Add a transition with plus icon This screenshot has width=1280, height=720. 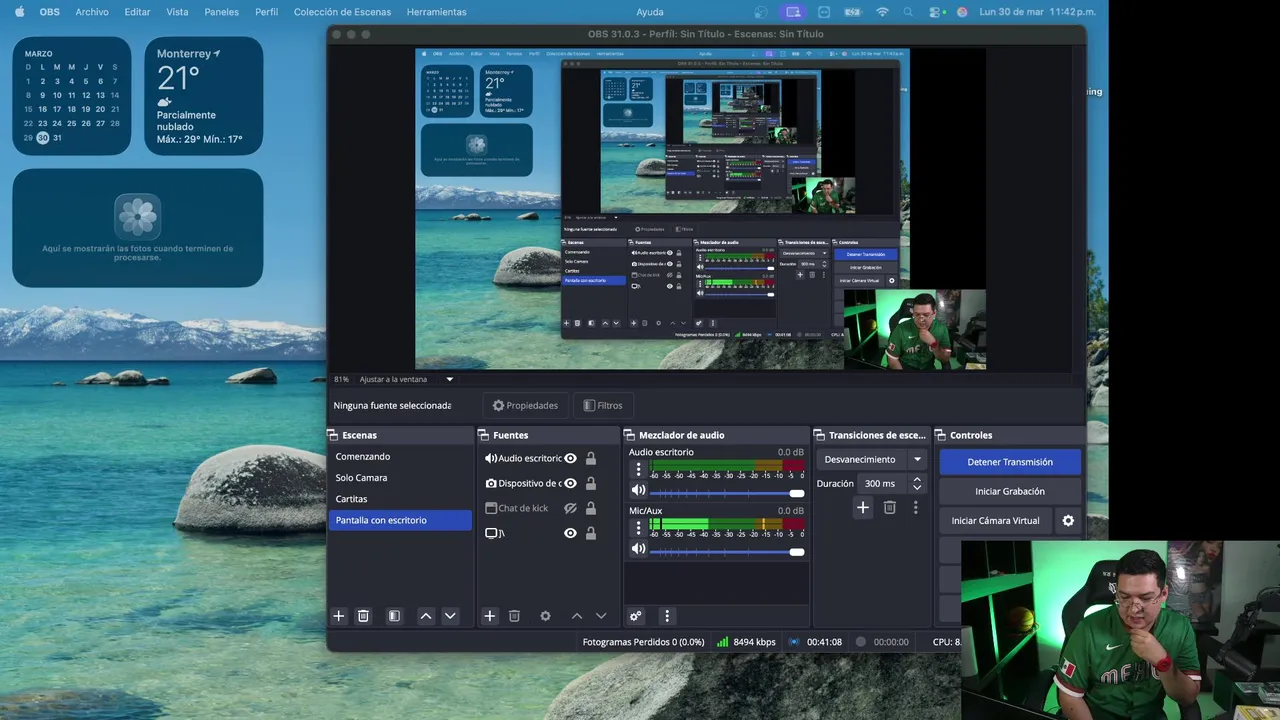coord(863,508)
